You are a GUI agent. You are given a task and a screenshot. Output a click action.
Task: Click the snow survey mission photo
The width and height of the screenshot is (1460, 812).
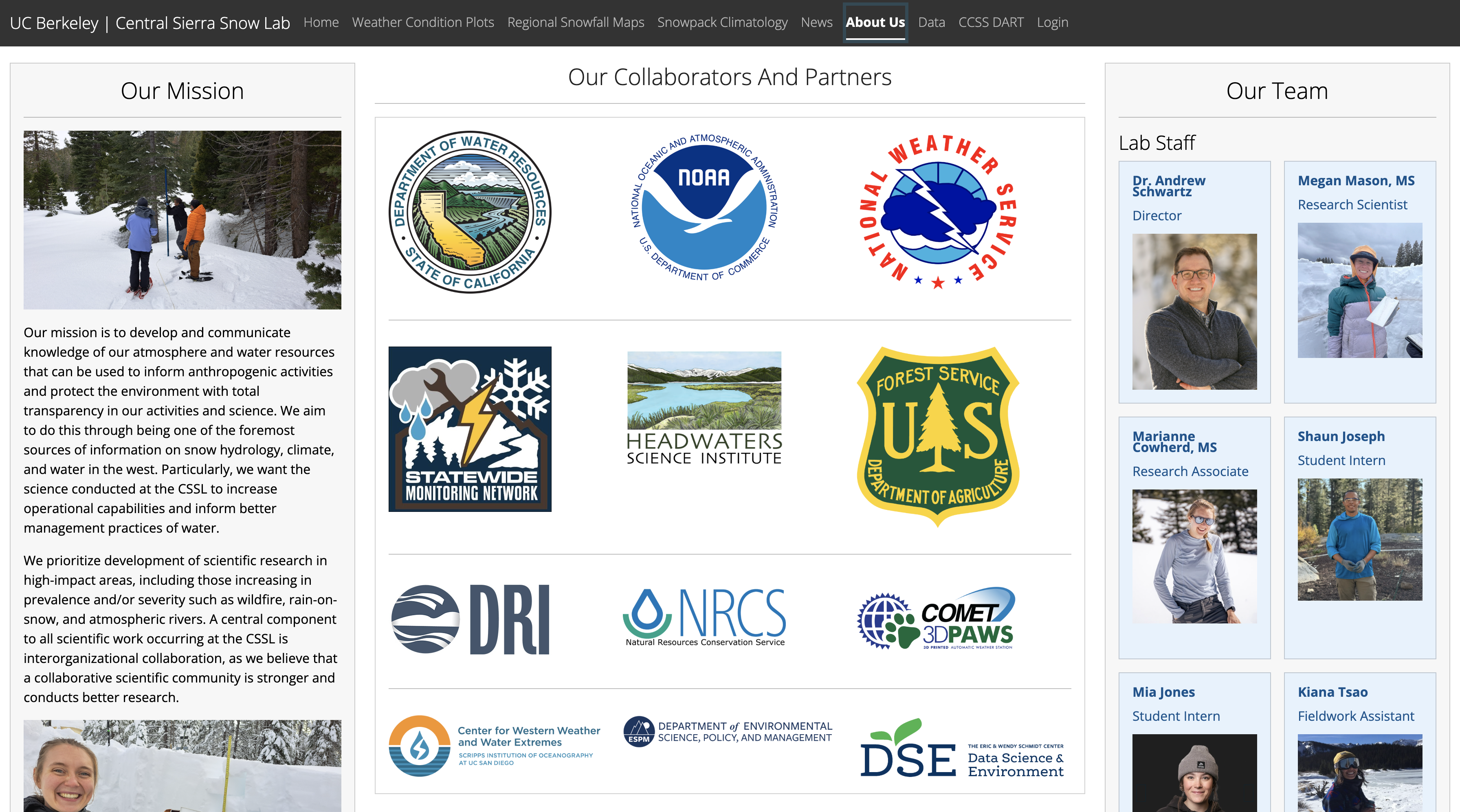click(x=182, y=220)
